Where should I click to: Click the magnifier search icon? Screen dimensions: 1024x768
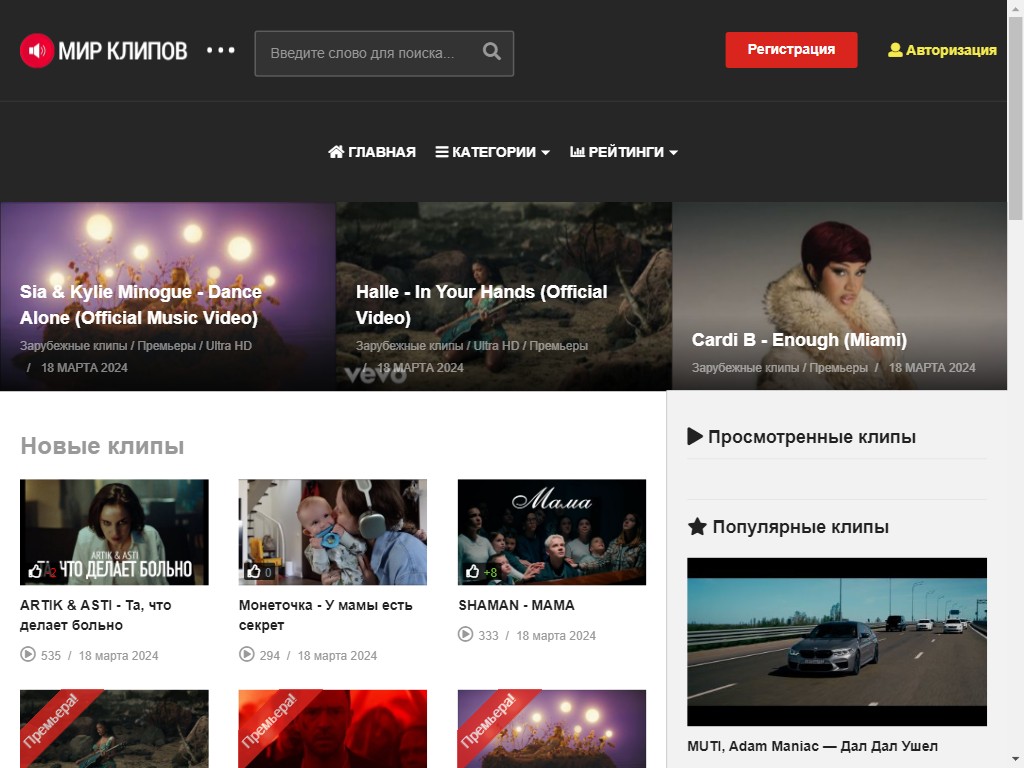(x=492, y=52)
